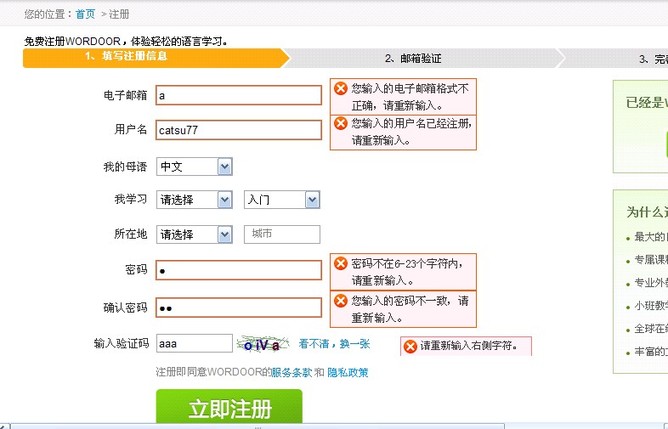Click the error icon next to the captcha re-enter message
668x429 pixels.
[x=410, y=346]
